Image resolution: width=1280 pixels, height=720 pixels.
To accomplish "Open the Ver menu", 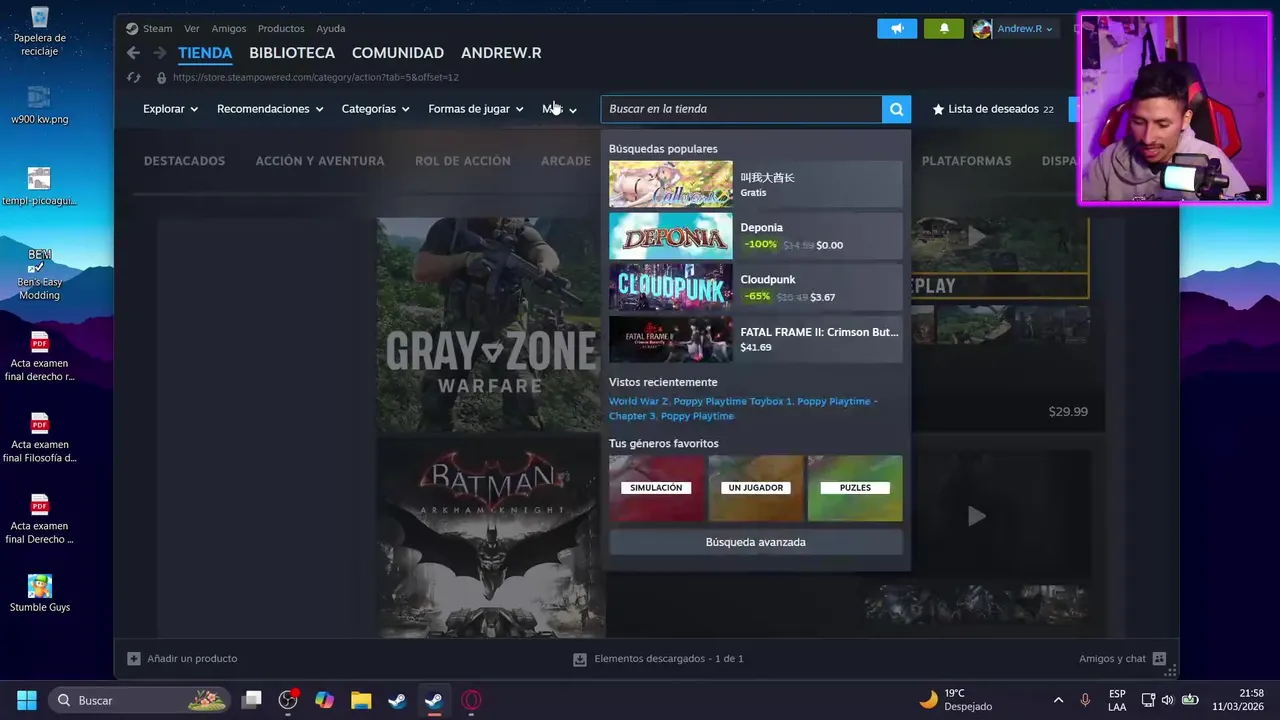I will tap(192, 29).
